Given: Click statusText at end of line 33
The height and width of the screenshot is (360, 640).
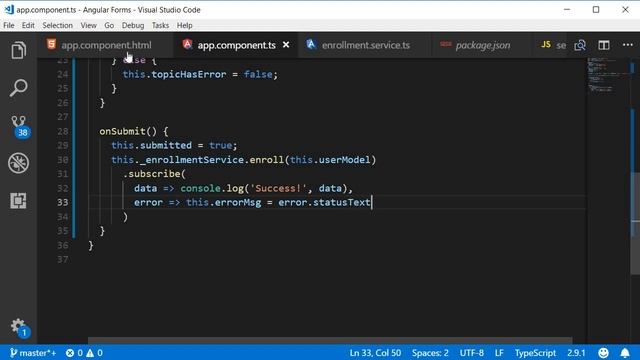Looking at the screenshot, I should tap(342, 202).
